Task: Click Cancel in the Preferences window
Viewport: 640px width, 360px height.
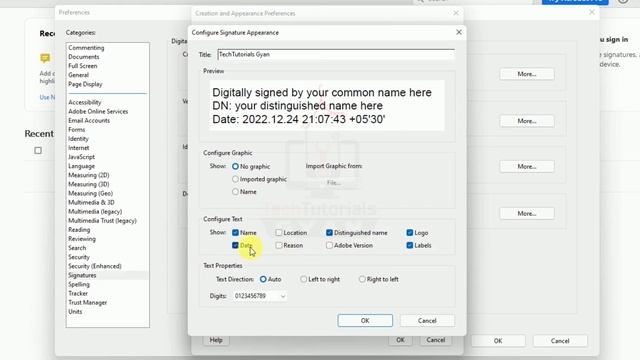Action: (560, 341)
